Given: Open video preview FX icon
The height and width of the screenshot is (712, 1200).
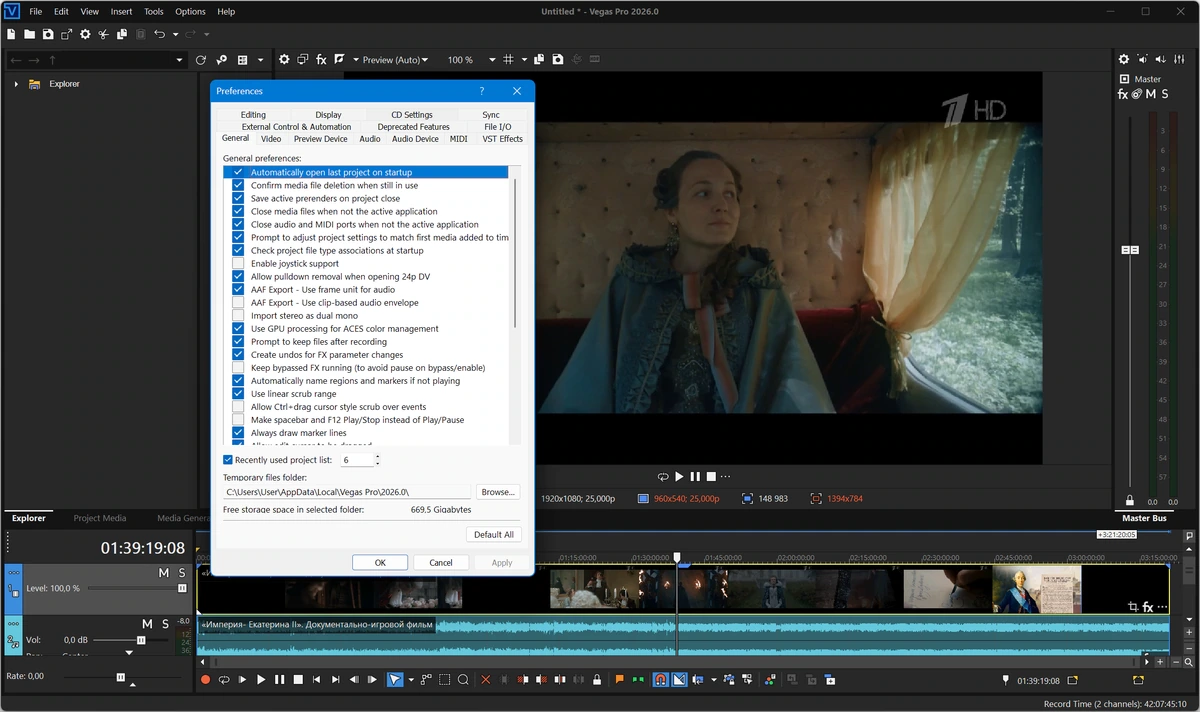Looking at the screenshot, I should pos(321,60).
